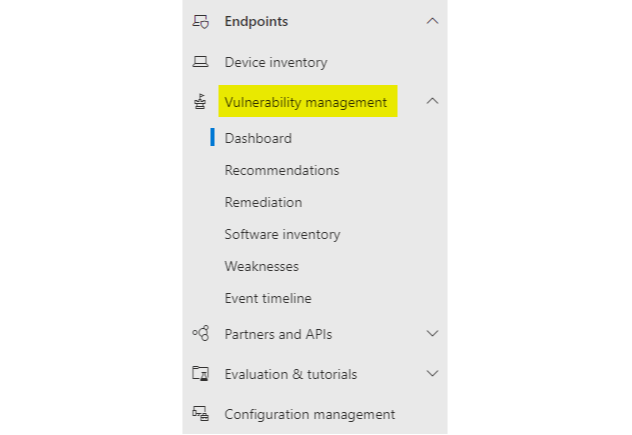Image resolution: width=632 pixels, height=435 pixels.
Task: Click the Endpoints shield device icon
Action: 200,21
